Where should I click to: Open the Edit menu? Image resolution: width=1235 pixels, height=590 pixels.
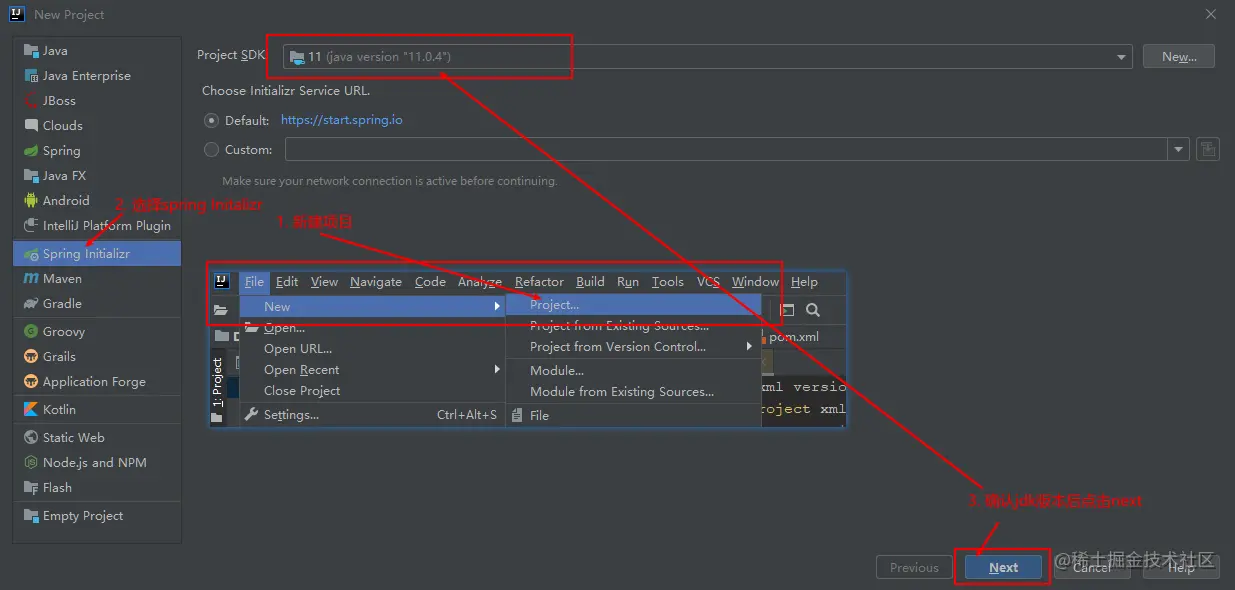(287, 282)
